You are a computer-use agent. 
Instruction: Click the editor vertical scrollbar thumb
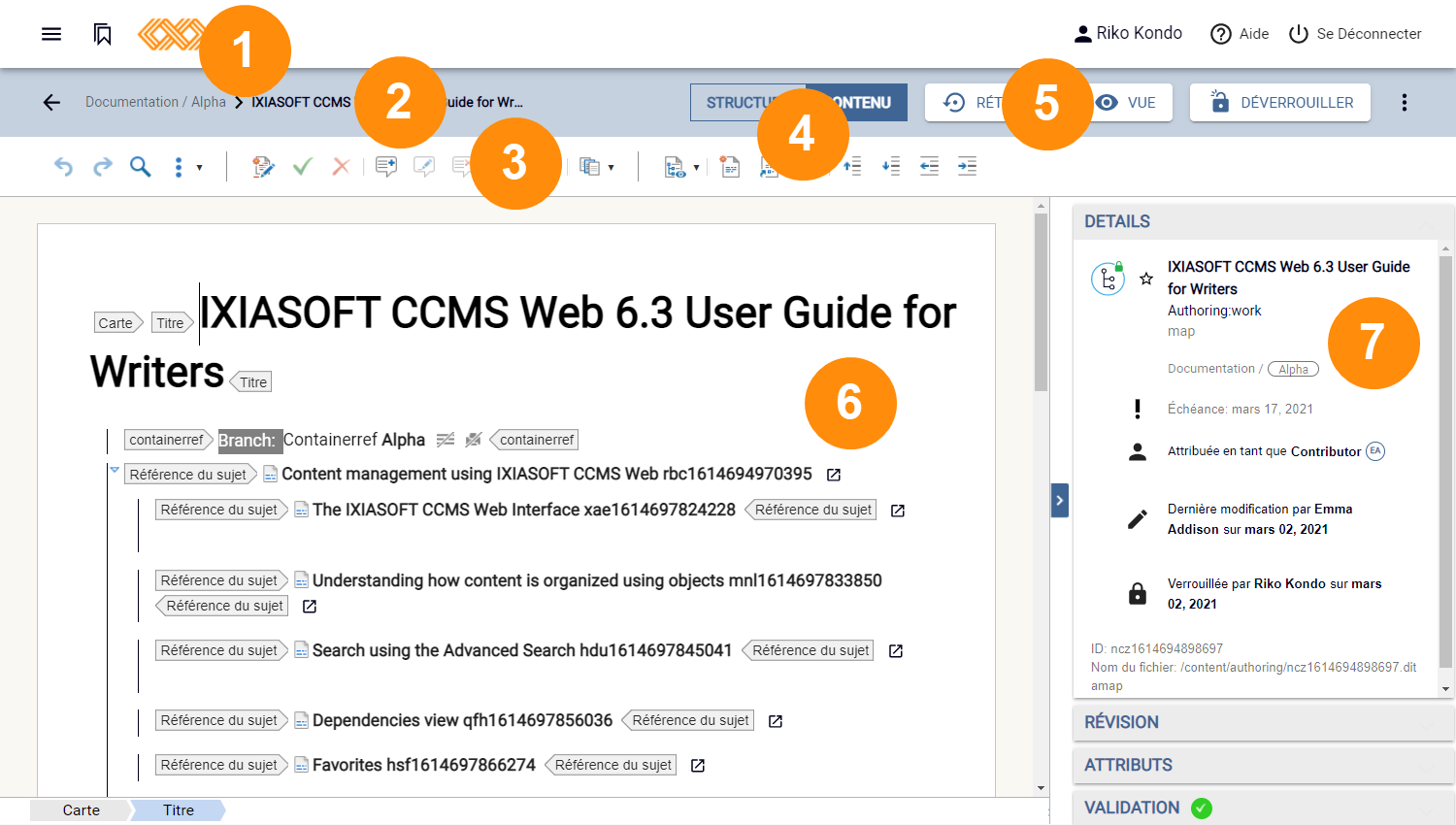[1041, 303]
